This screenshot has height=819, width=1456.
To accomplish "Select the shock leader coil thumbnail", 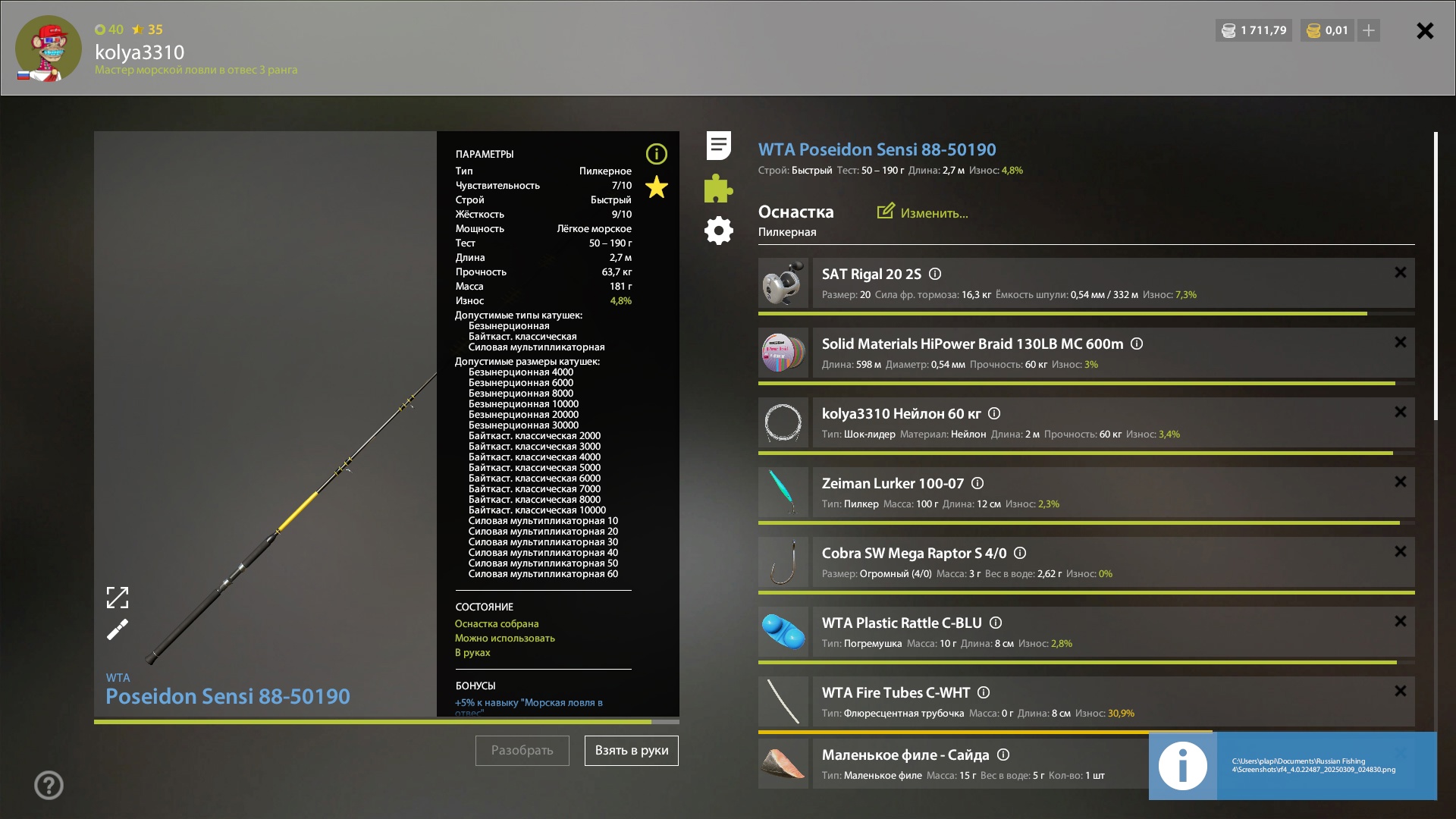I will click(783, 422).
